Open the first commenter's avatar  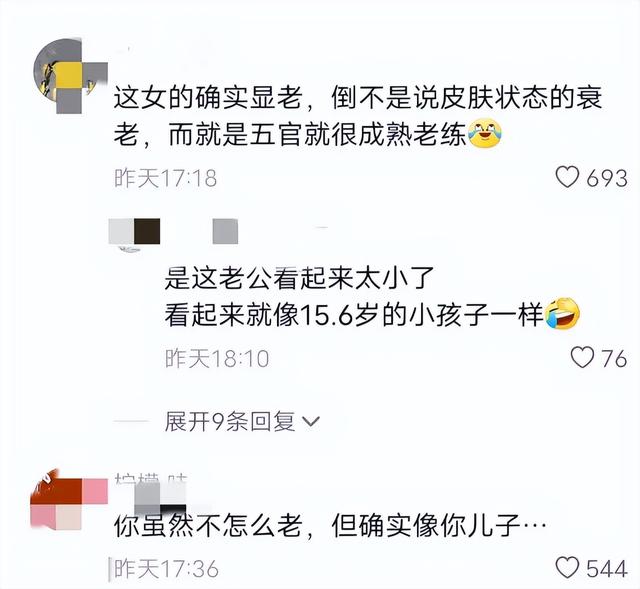coord(69,76)
